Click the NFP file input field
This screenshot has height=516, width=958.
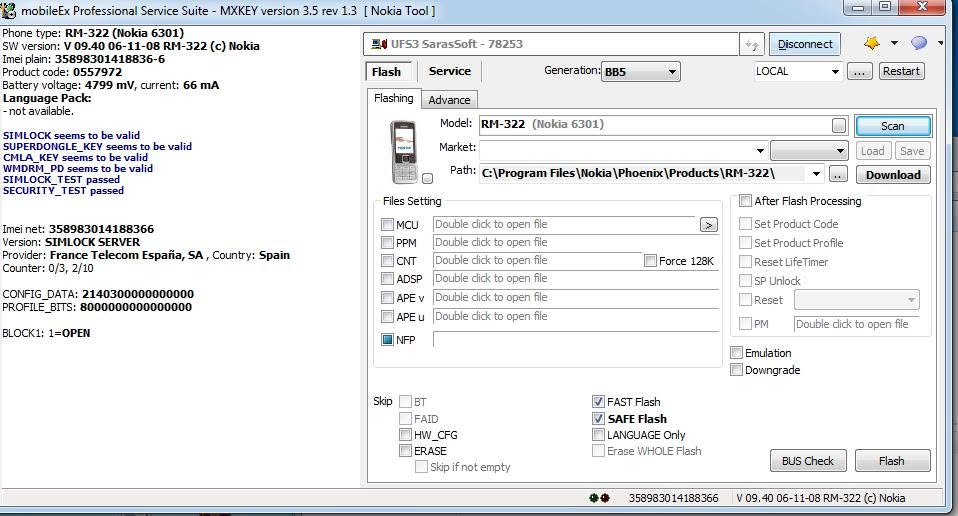tap(576, 339)
